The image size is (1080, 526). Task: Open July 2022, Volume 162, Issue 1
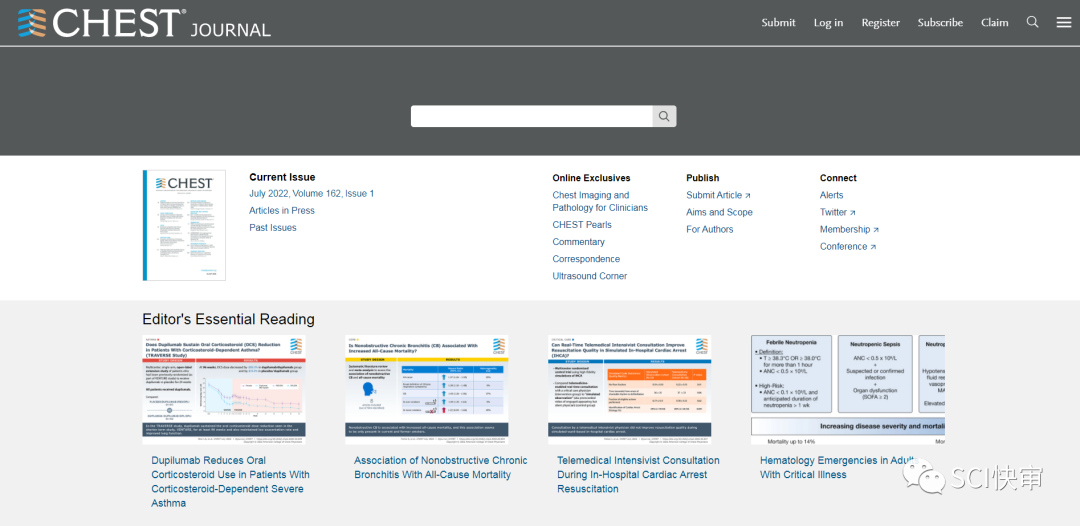pos(311,193)
